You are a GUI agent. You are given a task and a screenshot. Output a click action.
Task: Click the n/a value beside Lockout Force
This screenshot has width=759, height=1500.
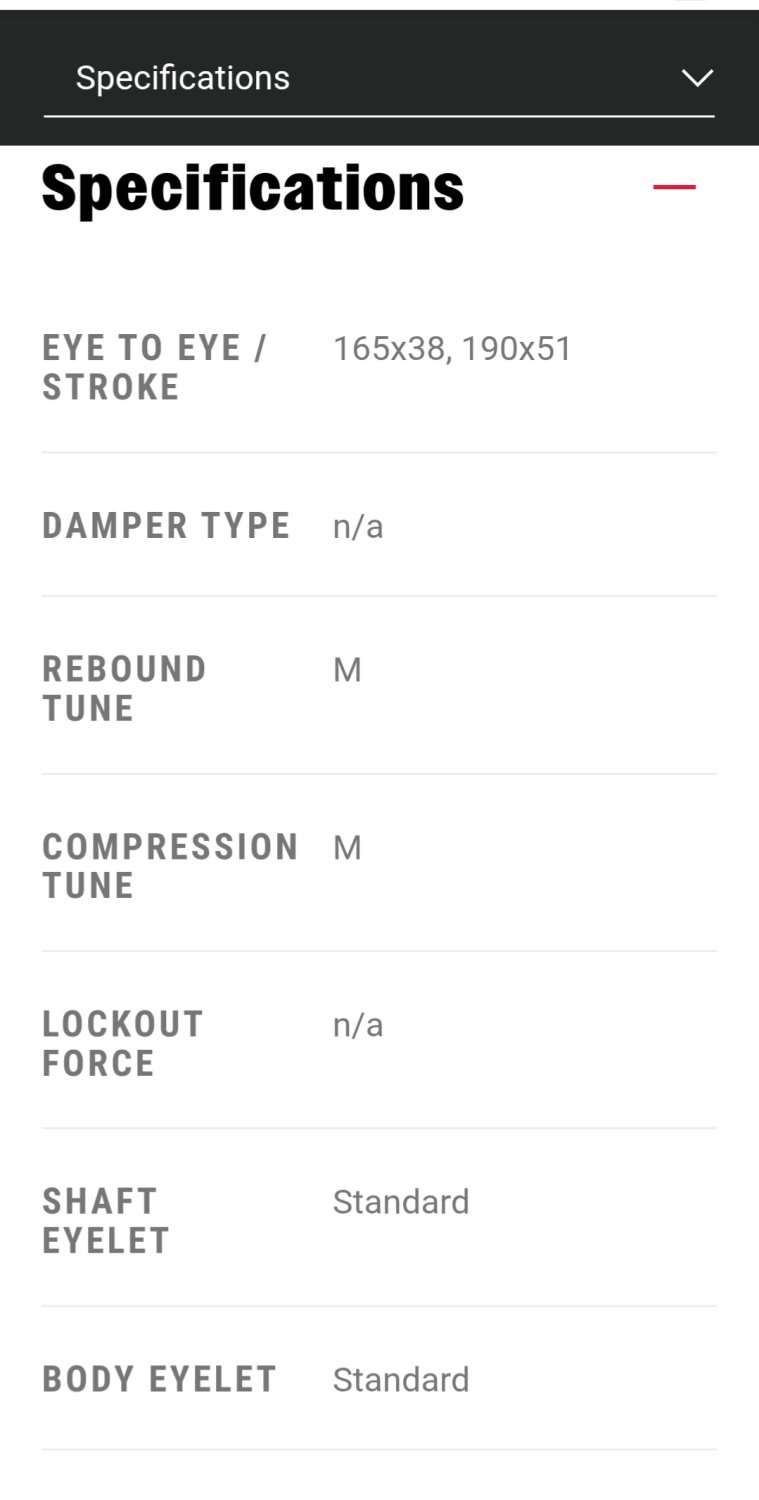358,1025
